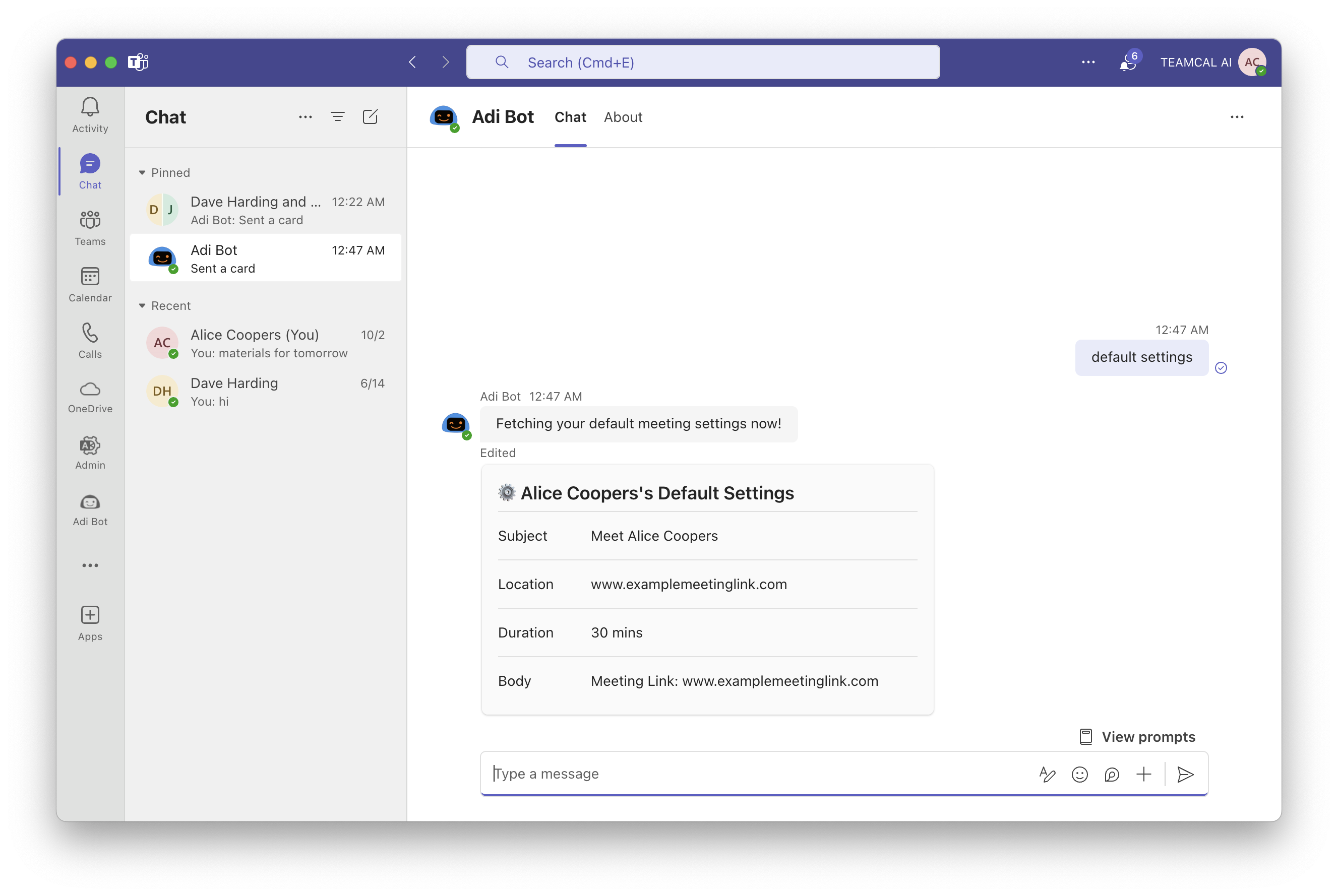The height and width of the screenshot is (896, 1338).
Task: Open the Calendar app in sidebar
Action: pos(90,284)
